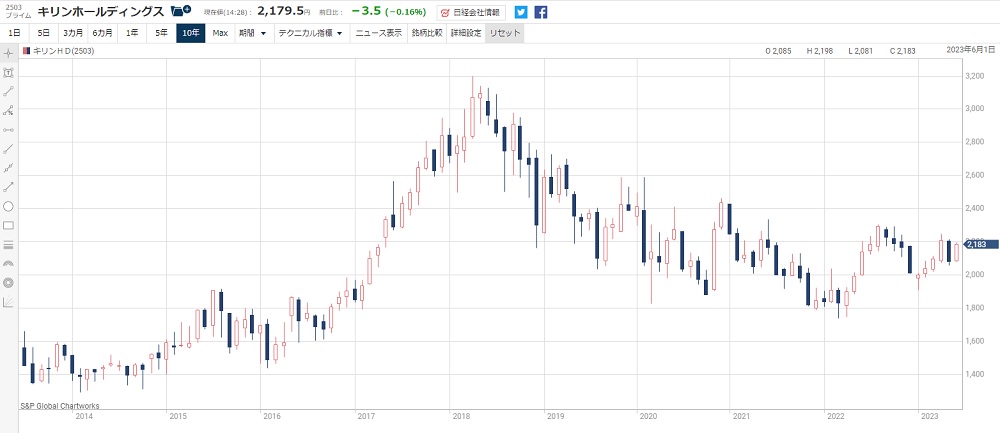Screen dimensions: 1000x433
Task: Select the text annotation tool
Action: 8,73
